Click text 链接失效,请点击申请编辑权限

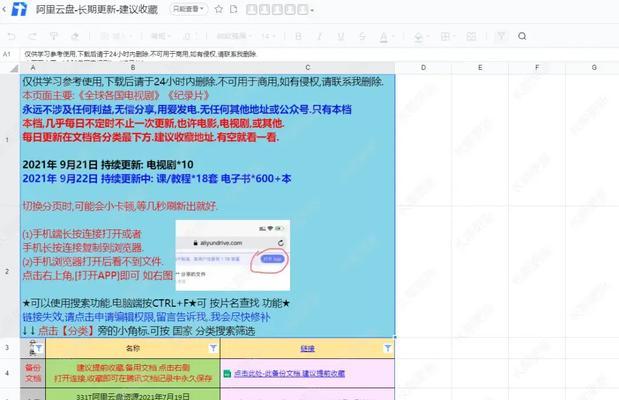(88, 317)
